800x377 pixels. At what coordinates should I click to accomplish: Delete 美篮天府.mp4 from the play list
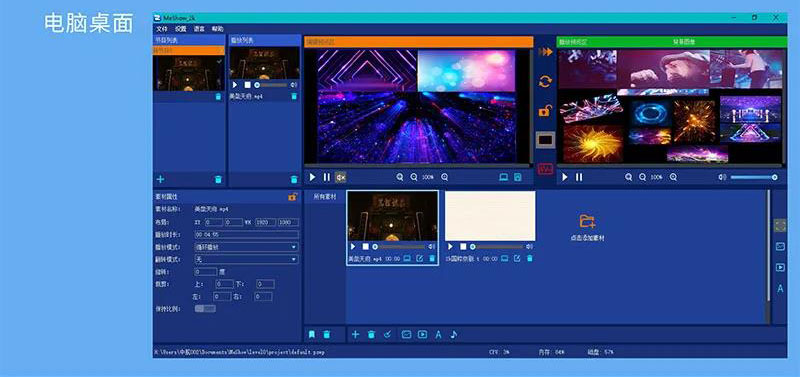(294, 96)
